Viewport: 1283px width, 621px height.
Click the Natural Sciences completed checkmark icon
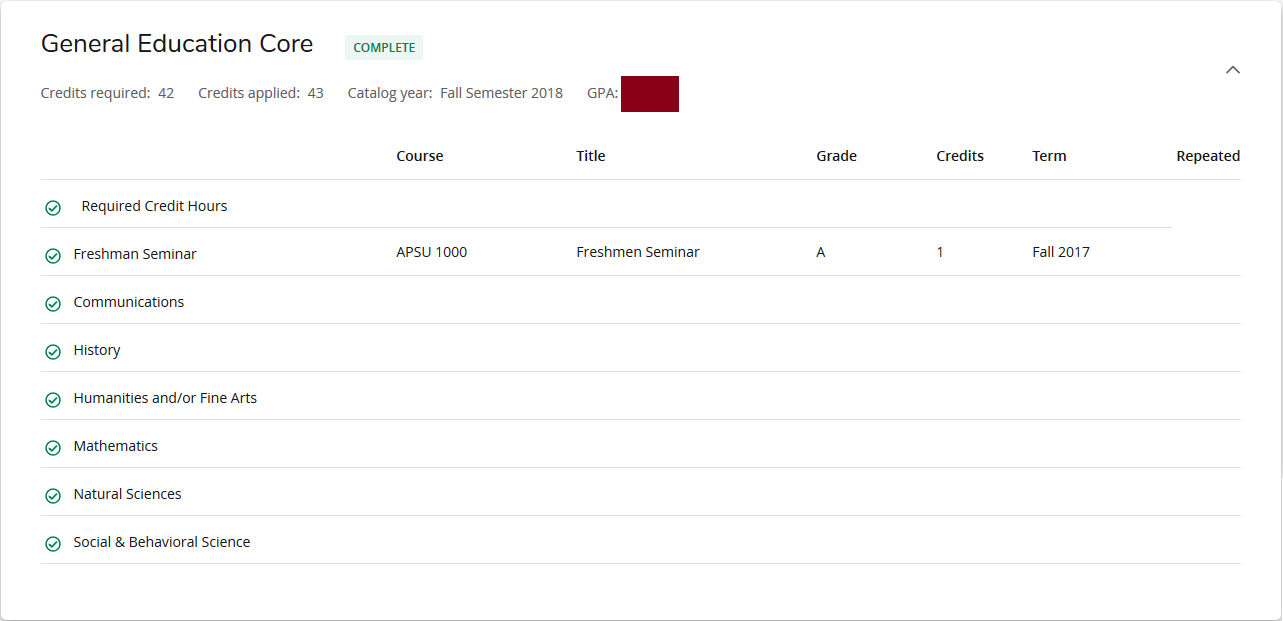coord(53,496)
